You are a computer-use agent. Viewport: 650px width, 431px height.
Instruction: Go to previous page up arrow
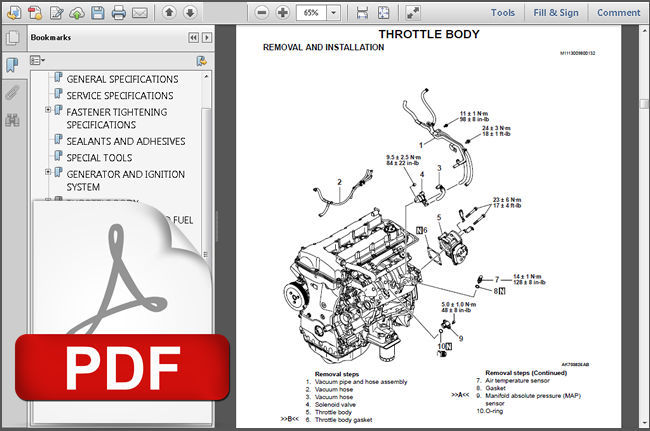pyautogui.click(x=169, y=13)
